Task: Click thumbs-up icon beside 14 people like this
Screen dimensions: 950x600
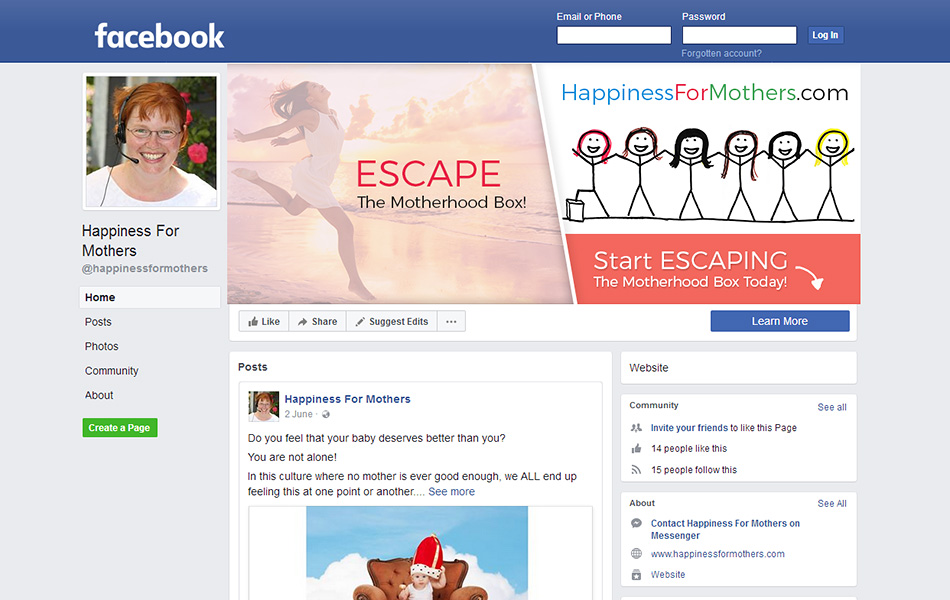Action: click(x=636, y=448)
